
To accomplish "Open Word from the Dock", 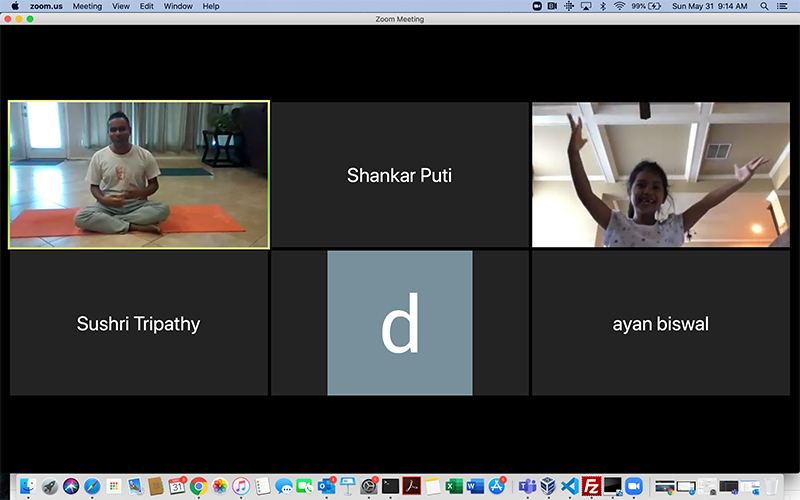I will (475, 486).
